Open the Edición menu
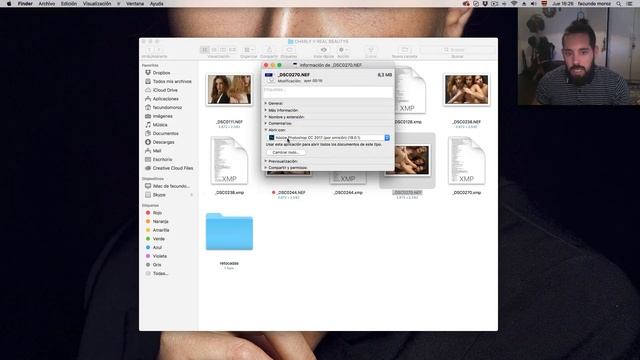This screenshot has width=640, height=360. click(x=69, y=4)
